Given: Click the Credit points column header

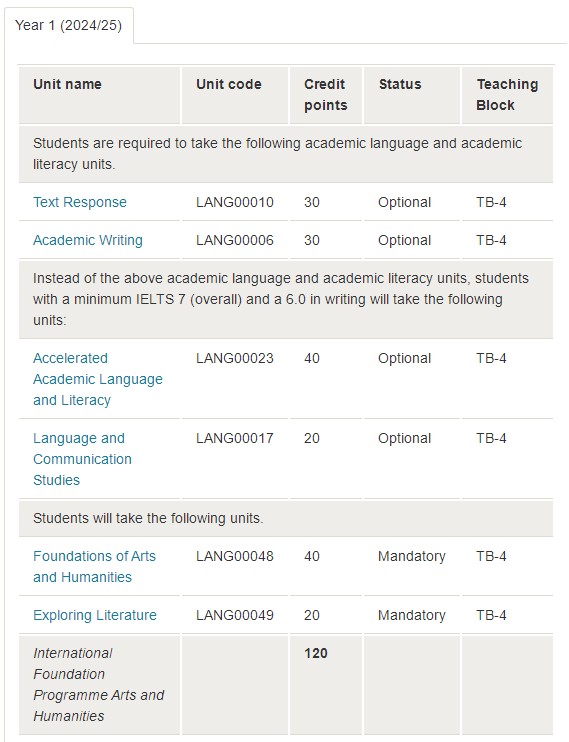Looking at the screenshot, I should click(326, 95).
